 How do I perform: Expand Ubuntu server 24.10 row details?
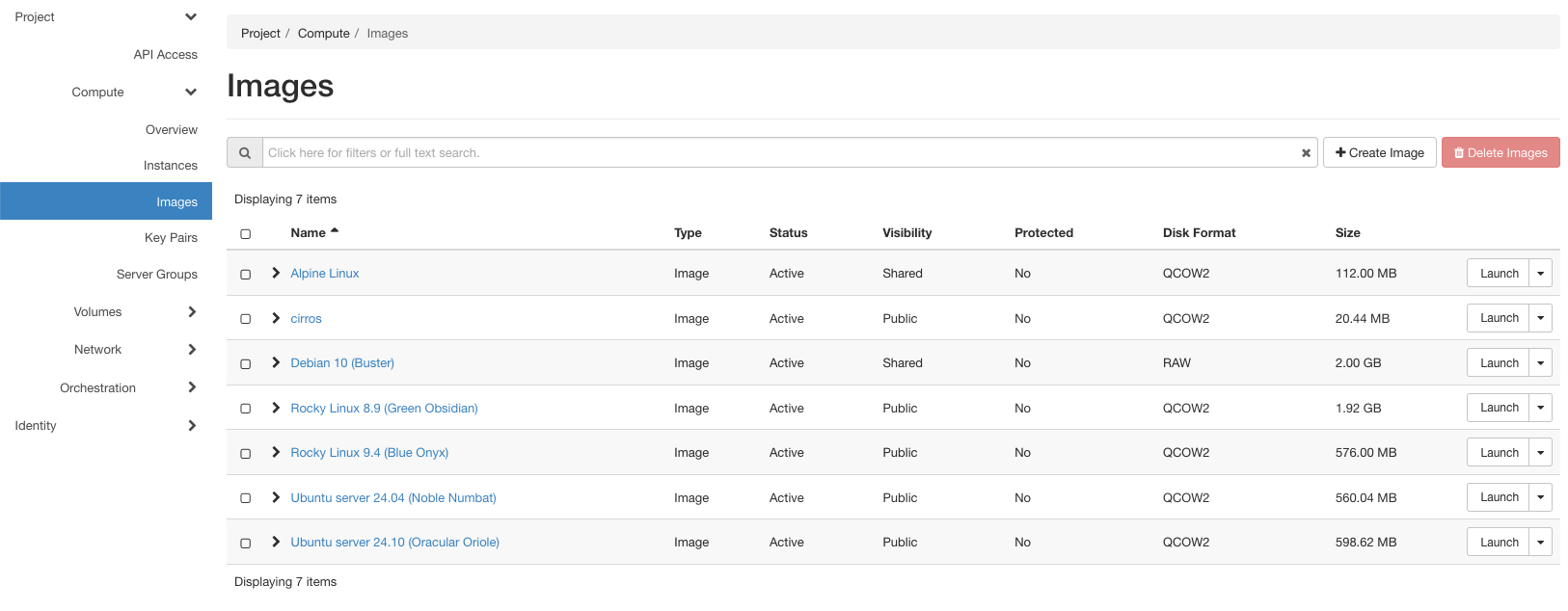tap(276, 542)
